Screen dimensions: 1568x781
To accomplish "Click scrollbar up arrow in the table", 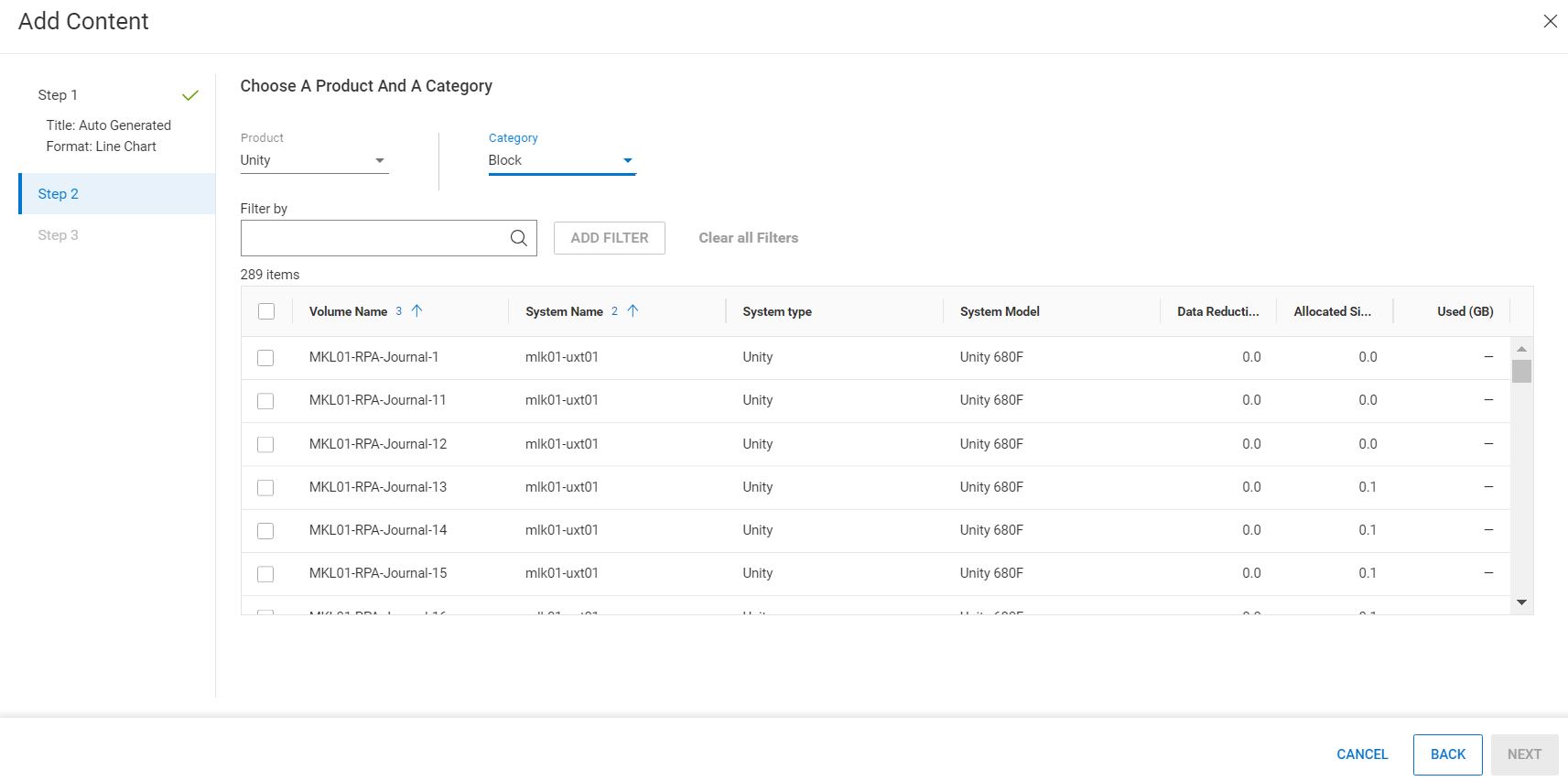I will click(1521, 349).
